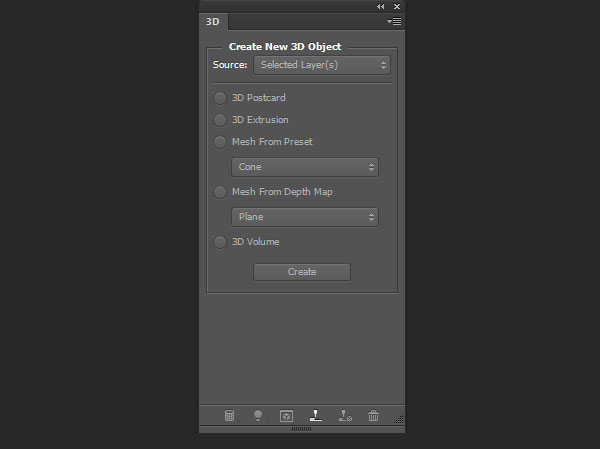Enable the Mesh From Depth Map option
600x449 pixels.
(x=220, y=192)
